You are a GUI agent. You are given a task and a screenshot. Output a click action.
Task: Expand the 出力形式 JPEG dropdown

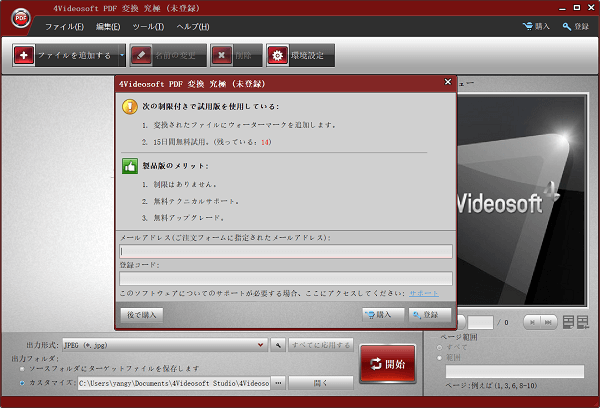click(262, 345)
